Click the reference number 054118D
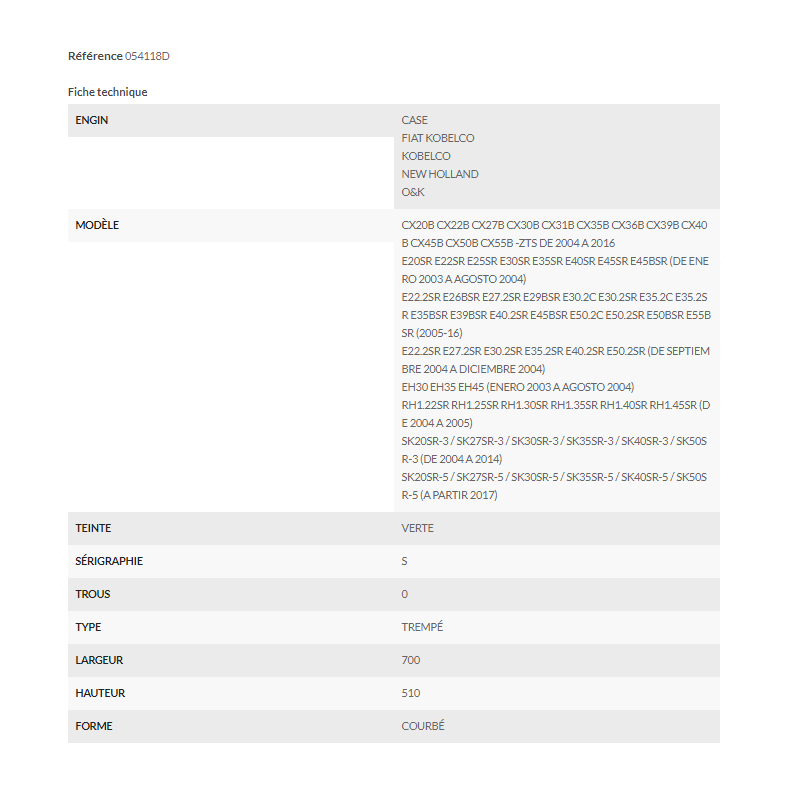The width and height of the screenshot is (800, 800). click(147, 56)
